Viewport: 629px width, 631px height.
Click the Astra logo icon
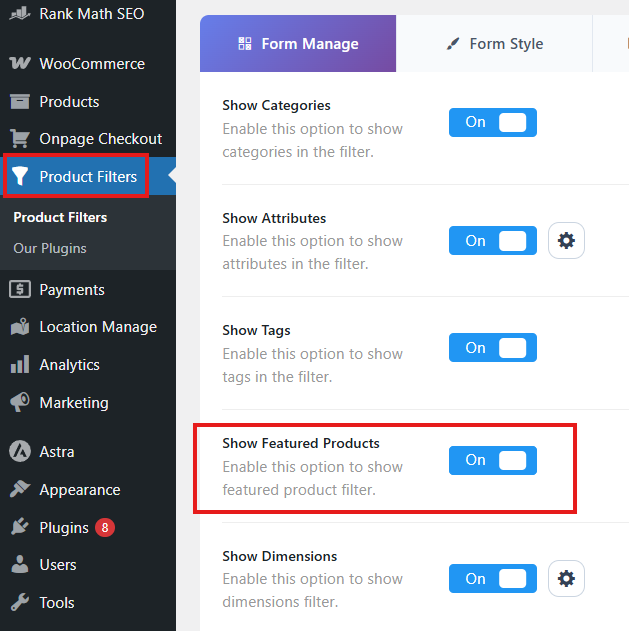coord(20,452)
